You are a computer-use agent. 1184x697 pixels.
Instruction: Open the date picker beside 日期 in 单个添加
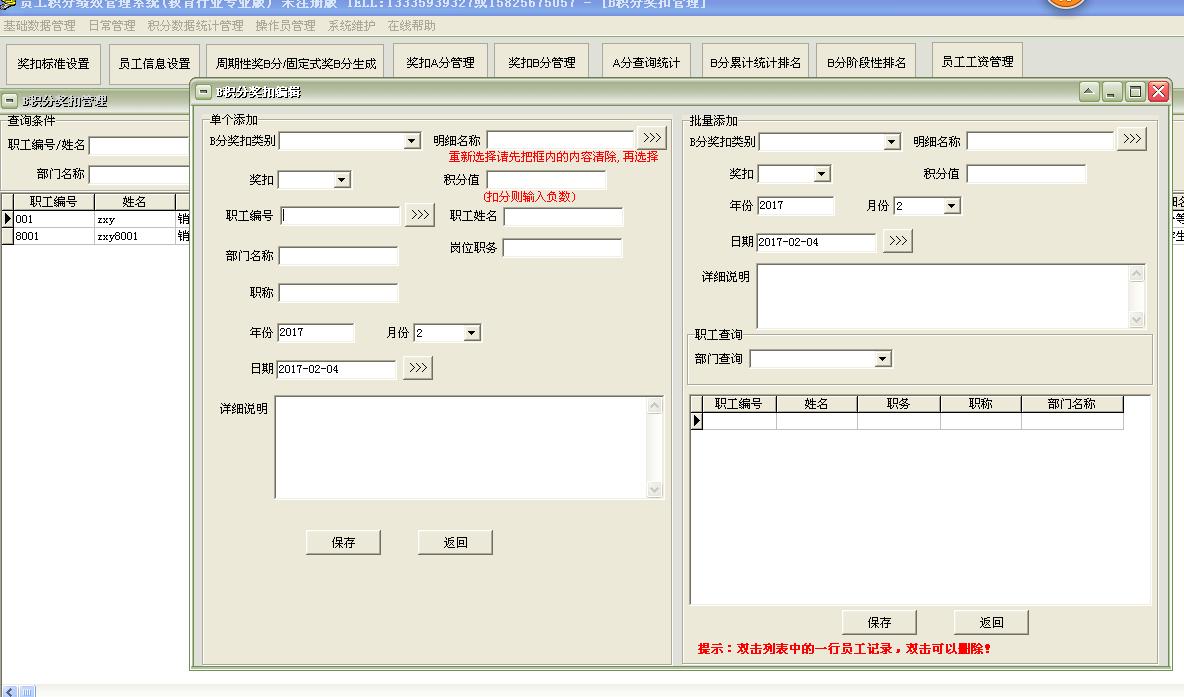(417, 367)
